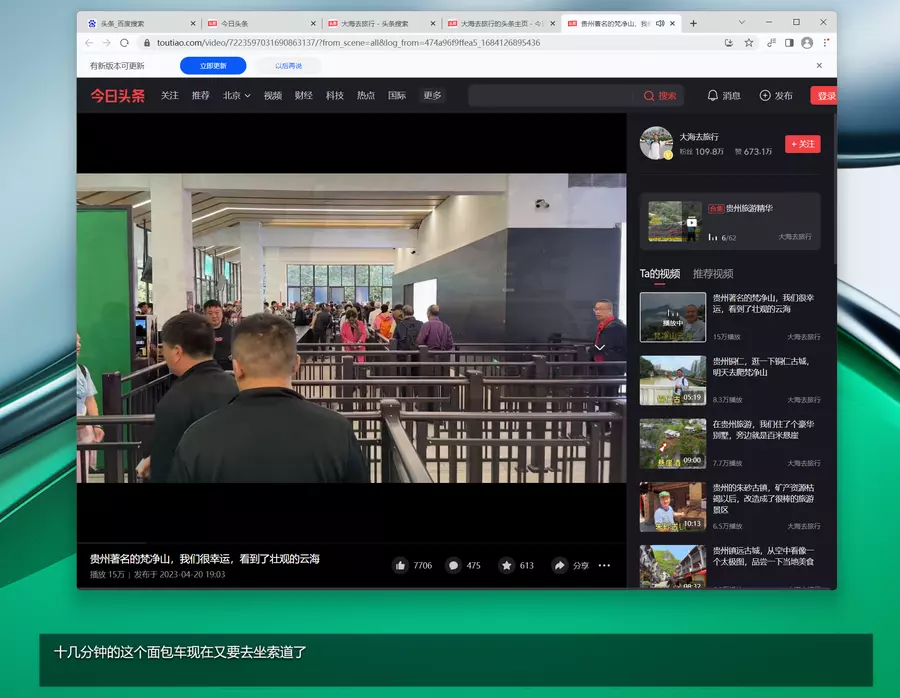900x698 pixels.
Task: Open the 关注 navigation item
Action: (x=169, y=95)
